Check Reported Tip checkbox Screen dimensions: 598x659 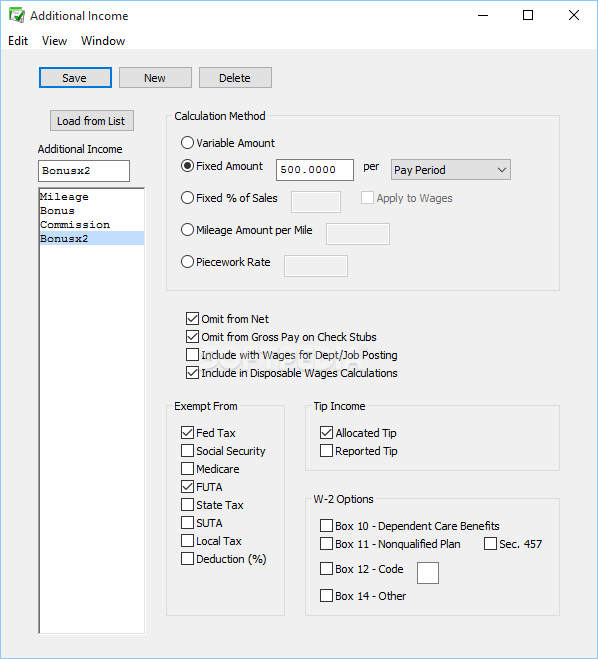tap(327, 451)
